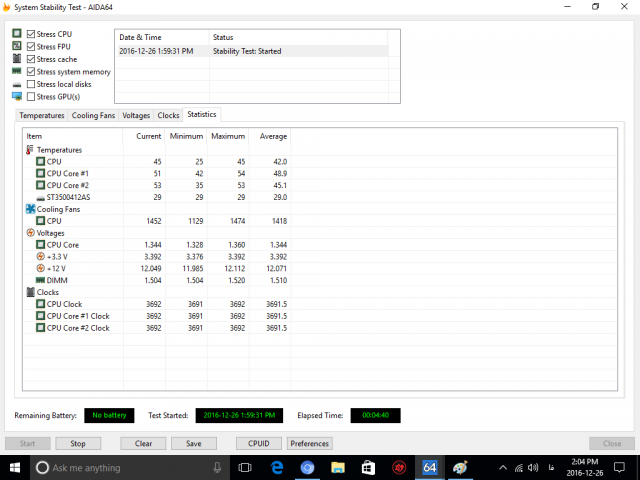The image size is (640, 480).
Task: Open Microsoft Edge from the taskbar
Action: coord(277,467)
